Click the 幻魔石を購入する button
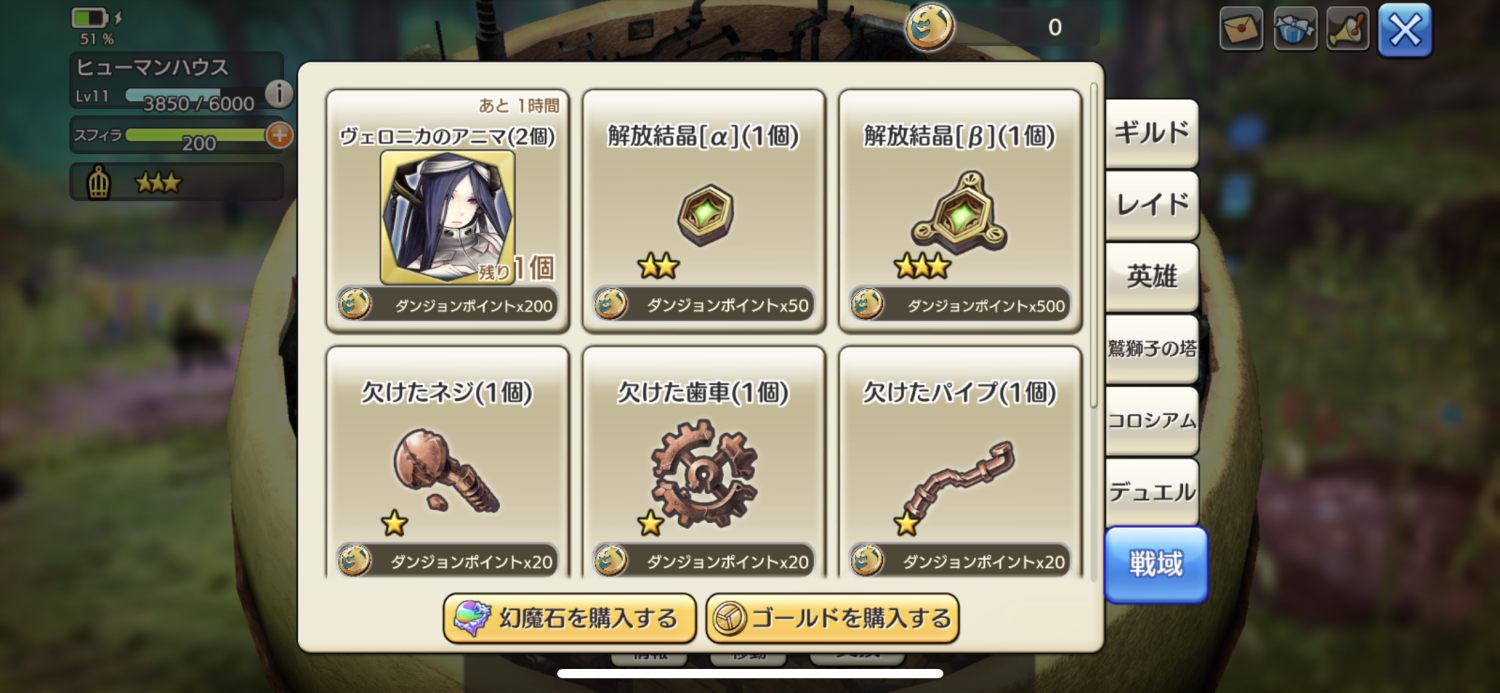 click(570, 618)
